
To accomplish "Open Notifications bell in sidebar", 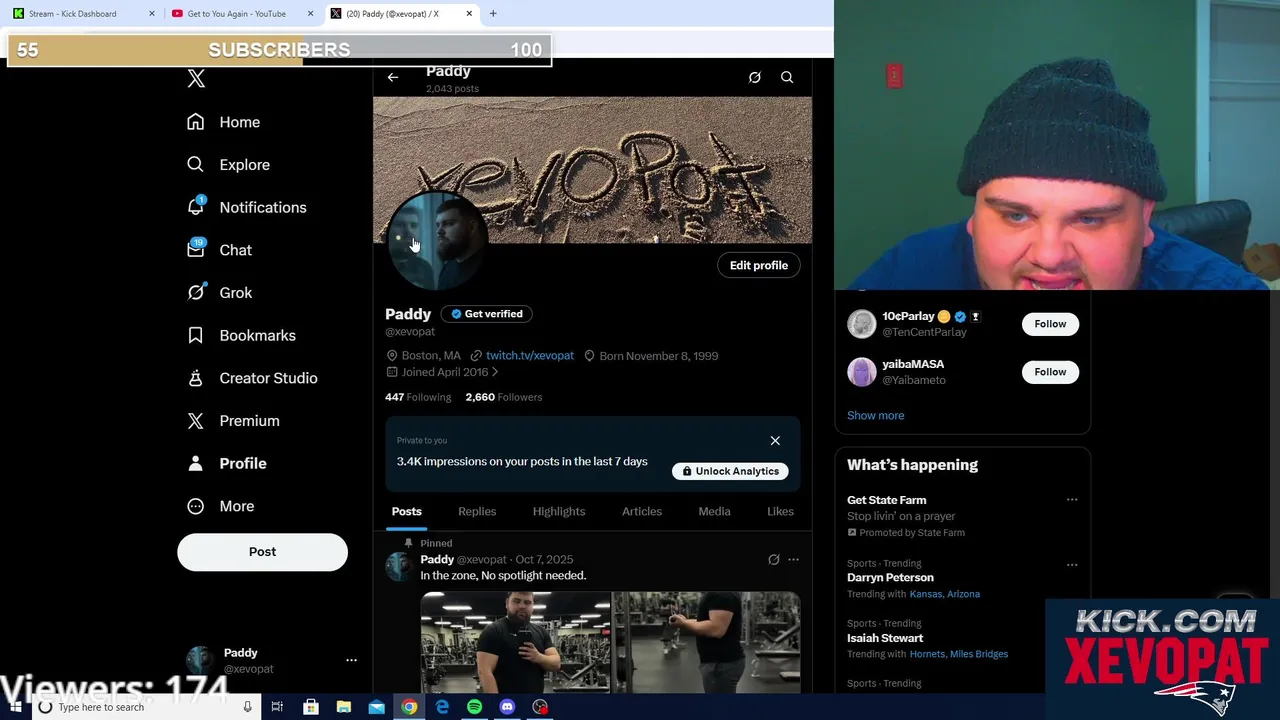I will 196,206.
